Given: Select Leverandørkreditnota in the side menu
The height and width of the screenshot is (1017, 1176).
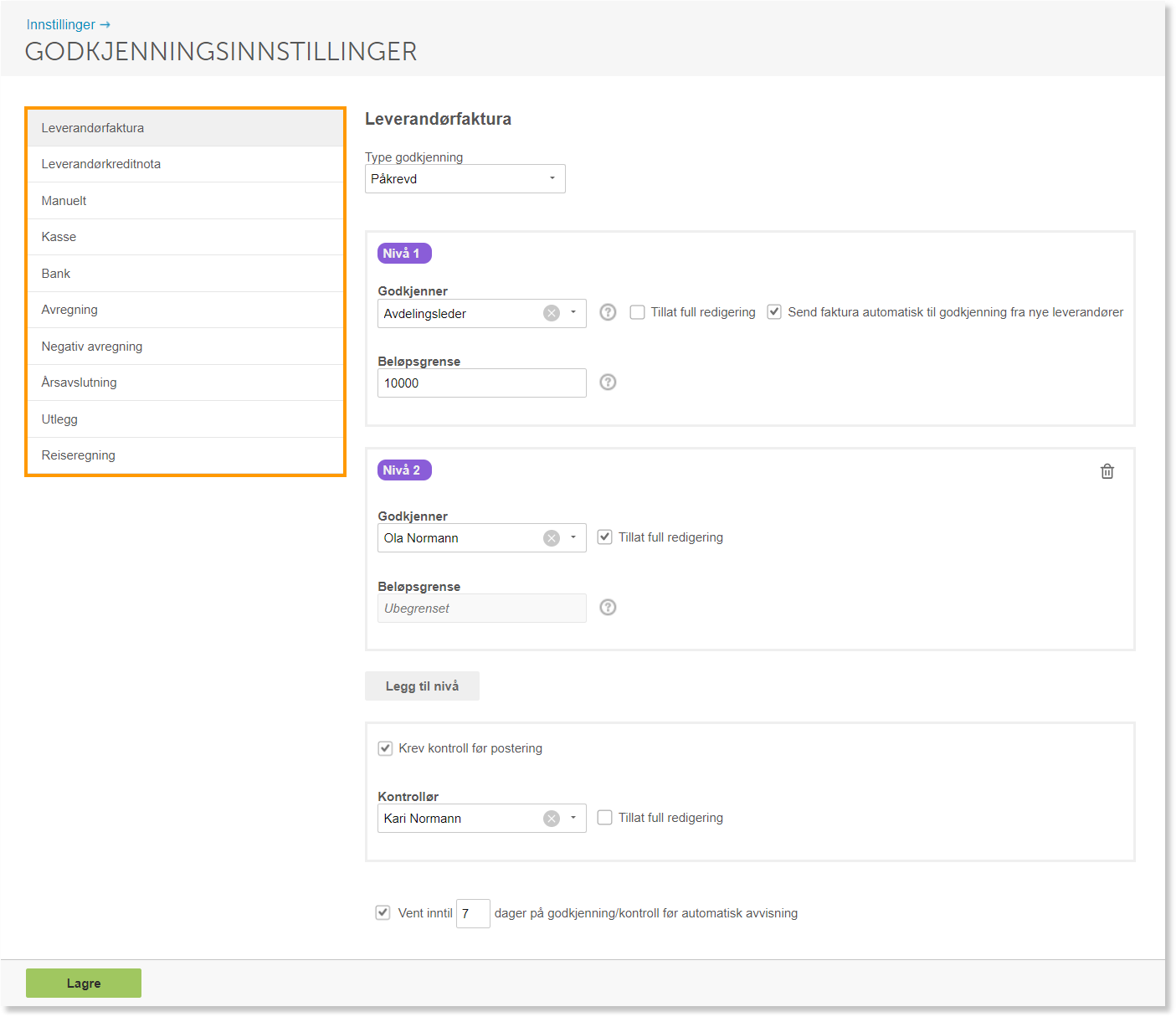Looking at the screenshot, I should coord(186,164).
